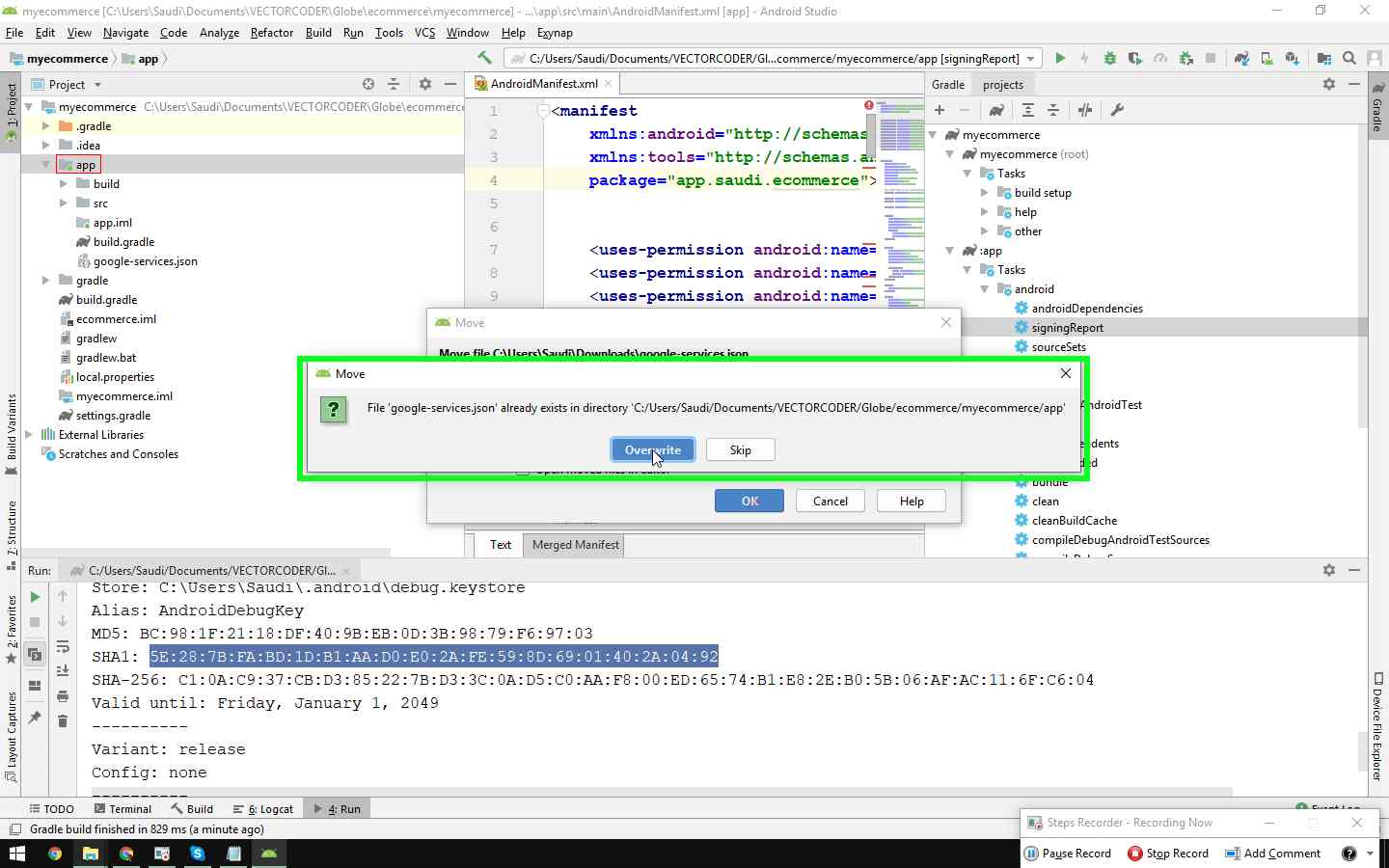Open Gradle panel gear options
This screenshot has height=868, width=1389.
click(x=1329, y=84)
